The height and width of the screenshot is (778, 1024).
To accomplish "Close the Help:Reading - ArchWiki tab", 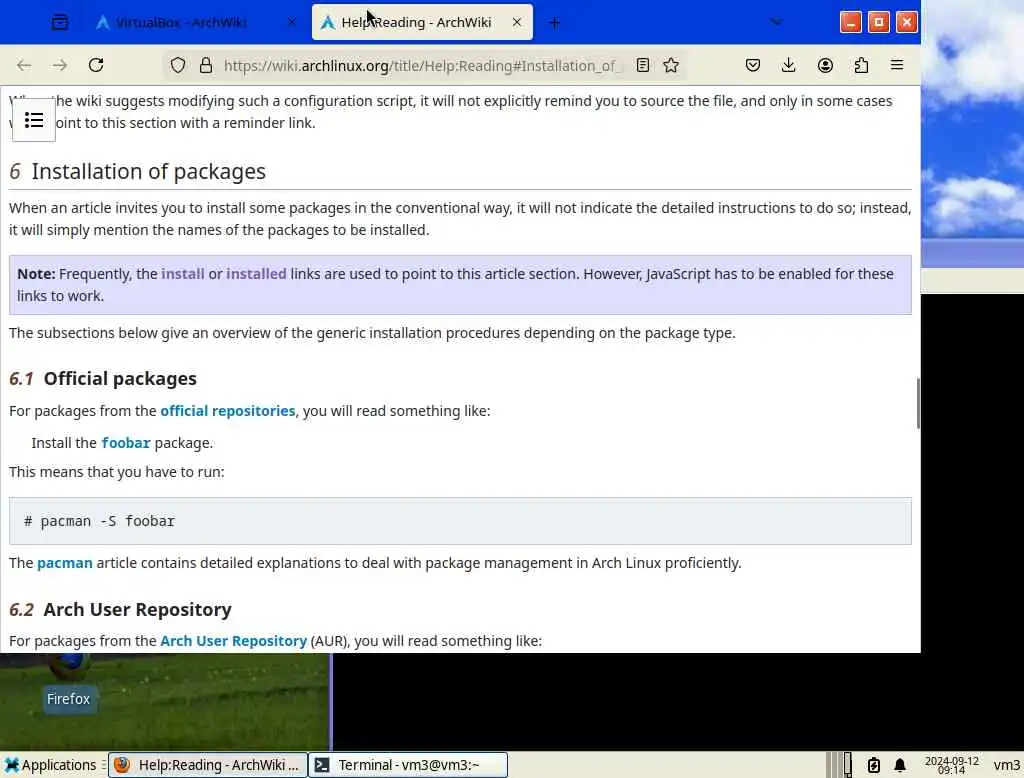I will click(x=517, y=22).
